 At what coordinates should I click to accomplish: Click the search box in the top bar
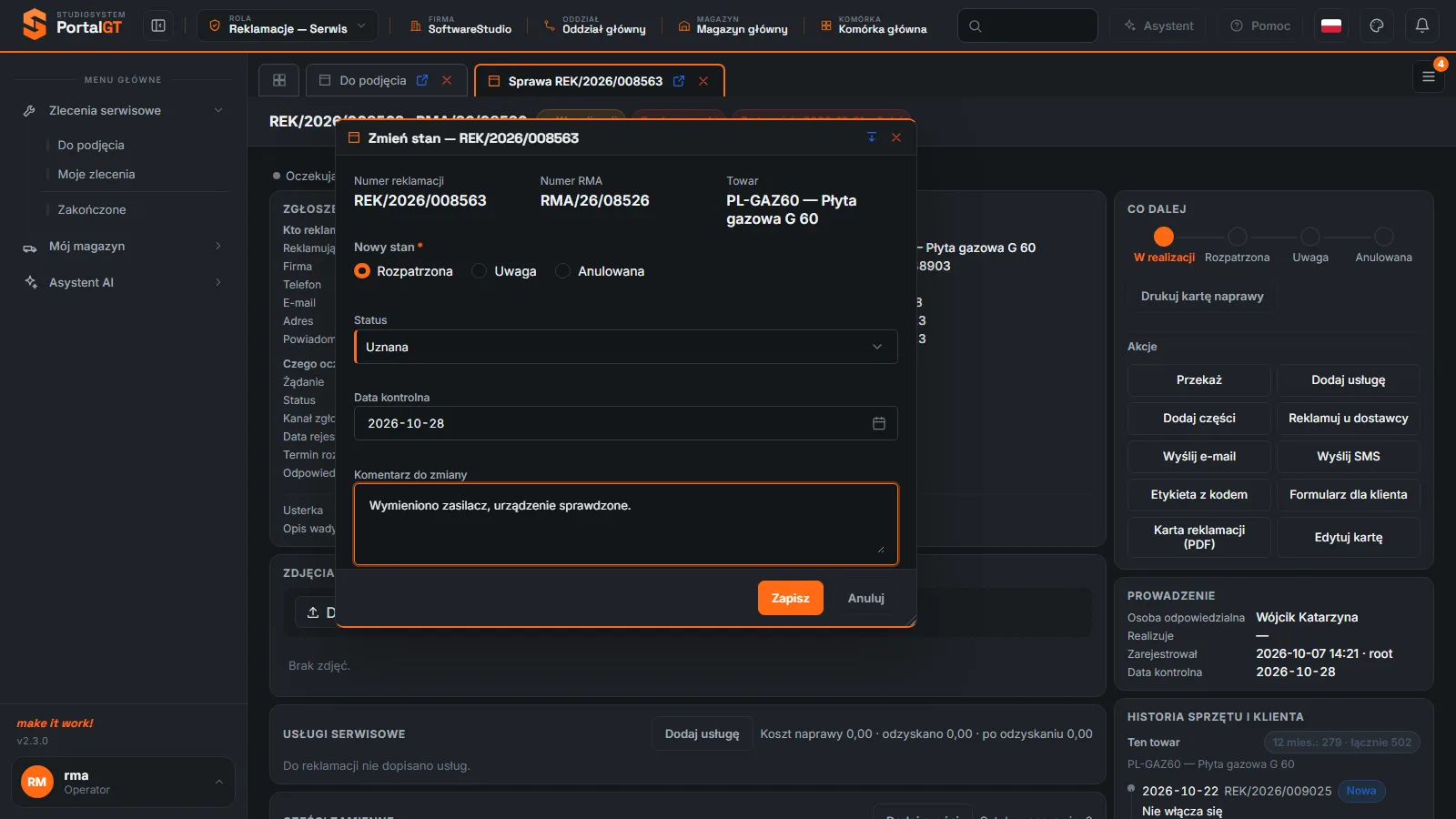[1027, 25]
